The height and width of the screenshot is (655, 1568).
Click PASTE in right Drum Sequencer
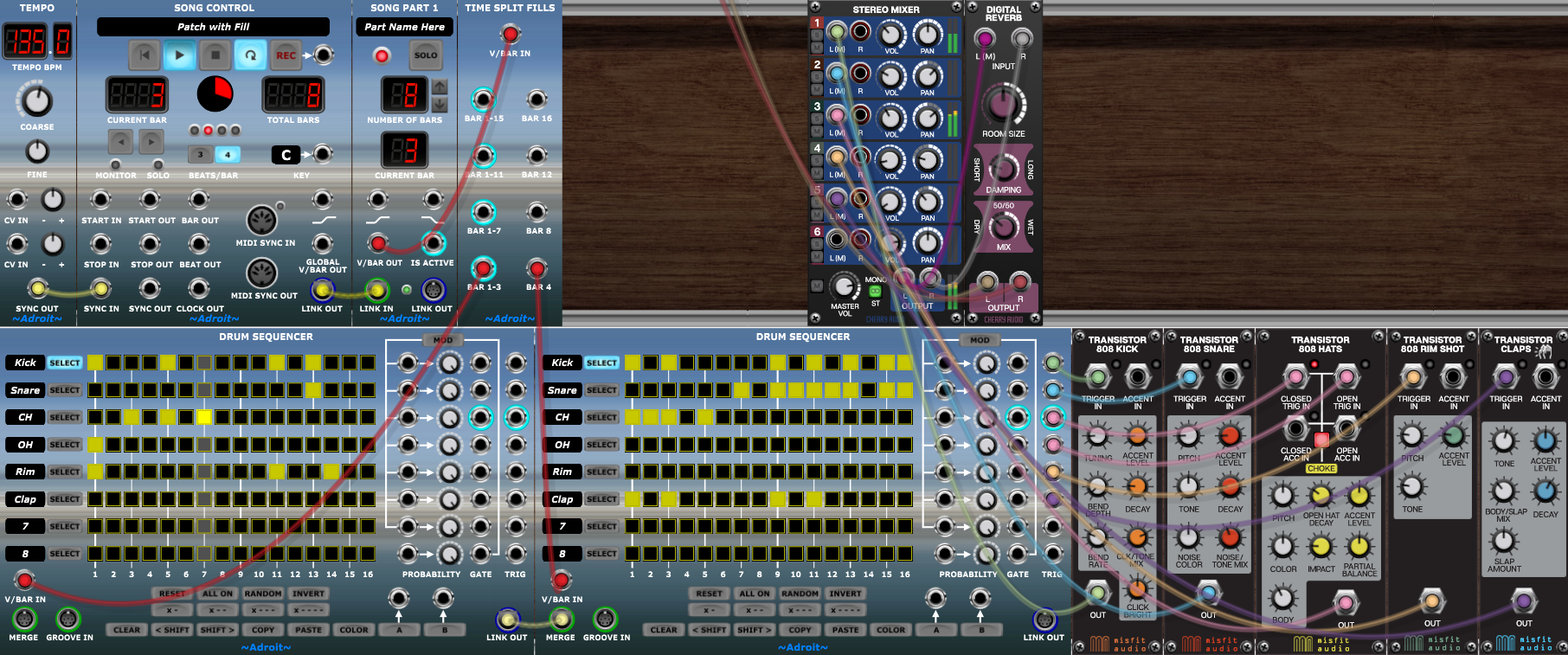click(845, 630)
